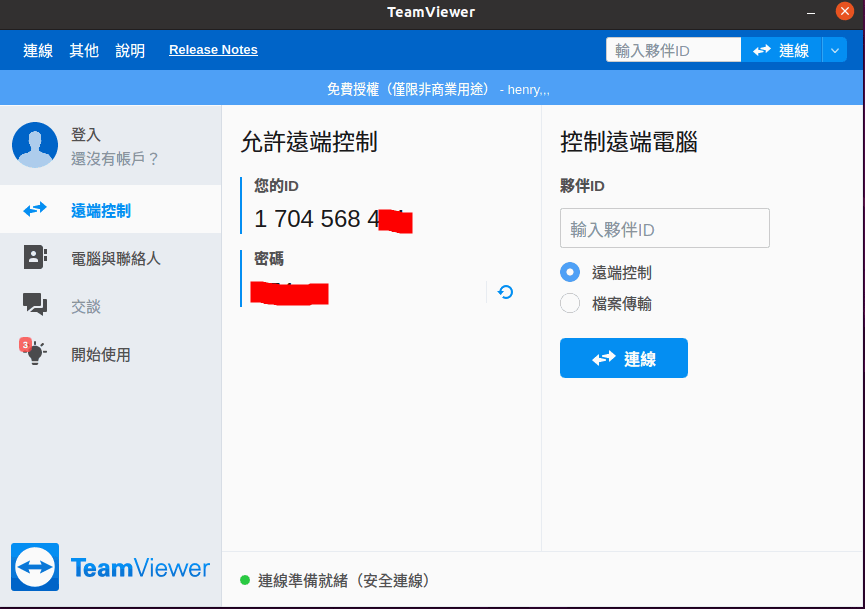
Task: Click the contacts book sidebar icon
Action: coord(35,257)
